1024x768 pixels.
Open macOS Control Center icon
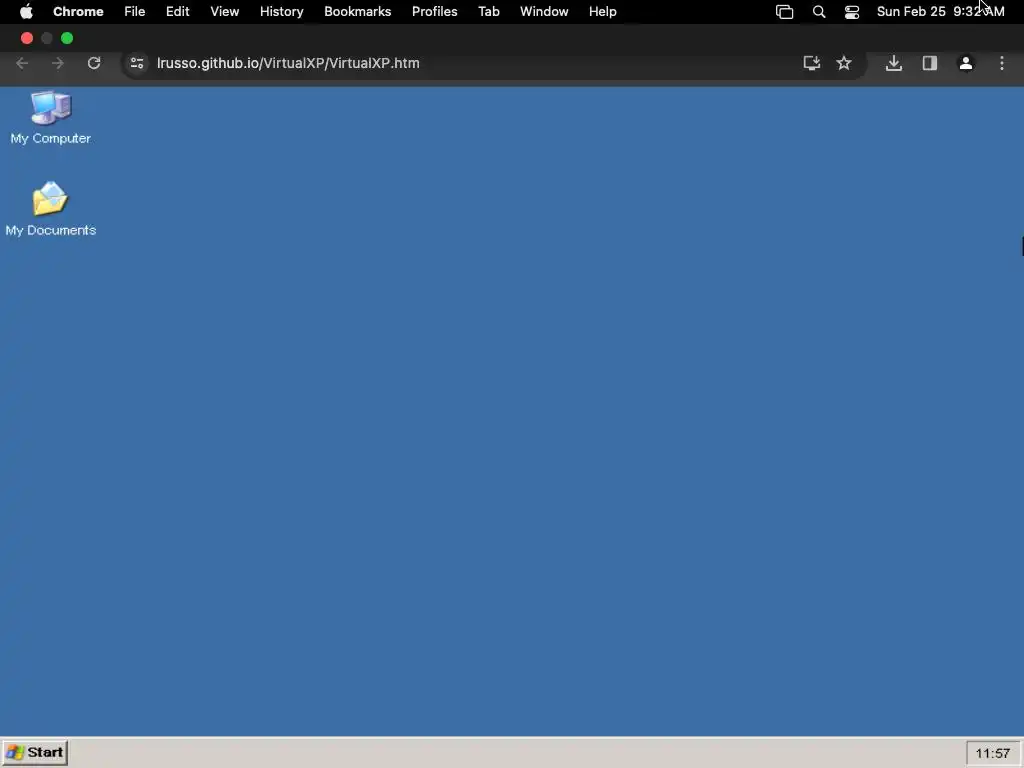tap(852, 12)
